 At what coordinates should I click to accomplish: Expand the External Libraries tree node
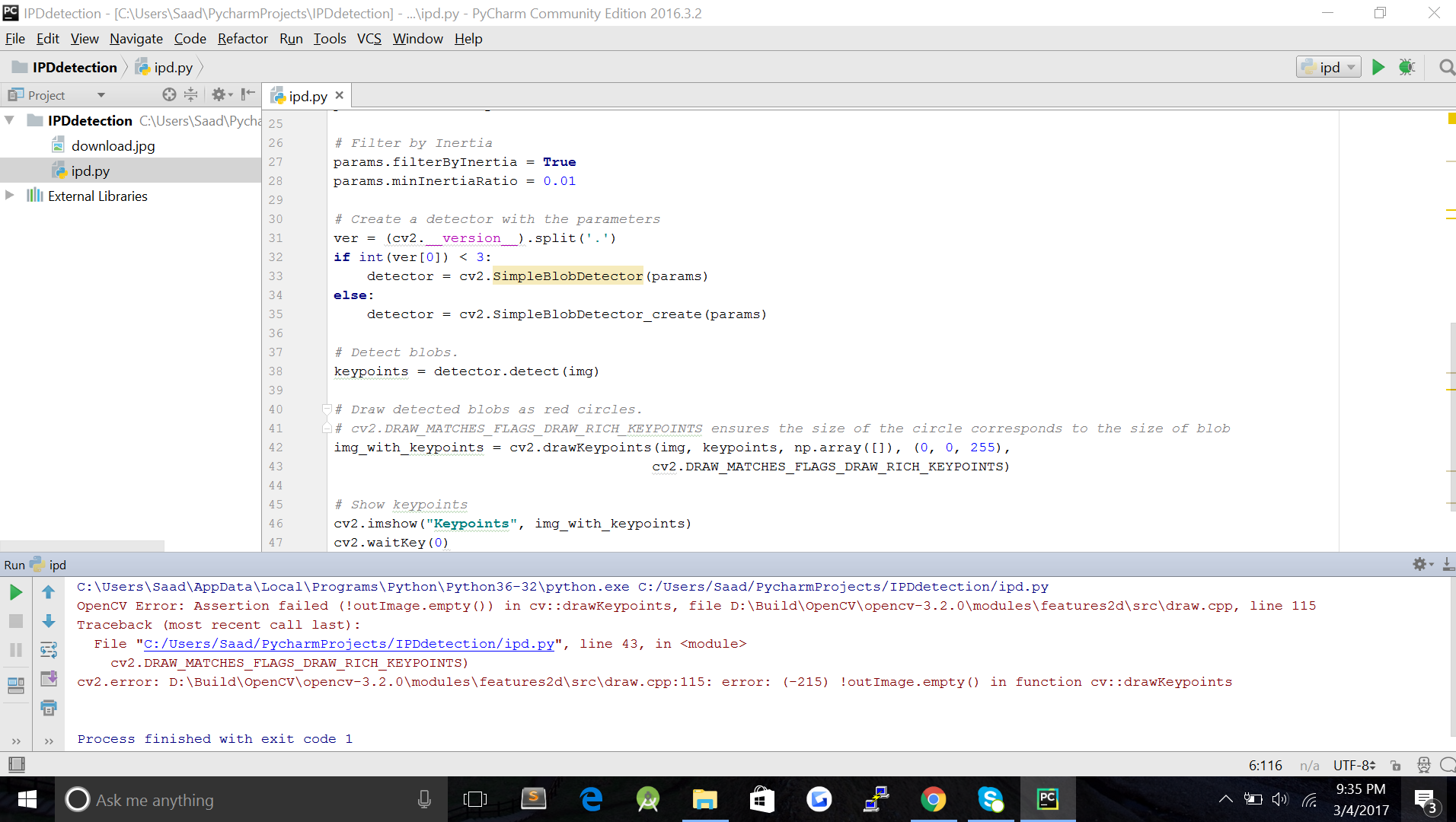click(x=10, y=196)
